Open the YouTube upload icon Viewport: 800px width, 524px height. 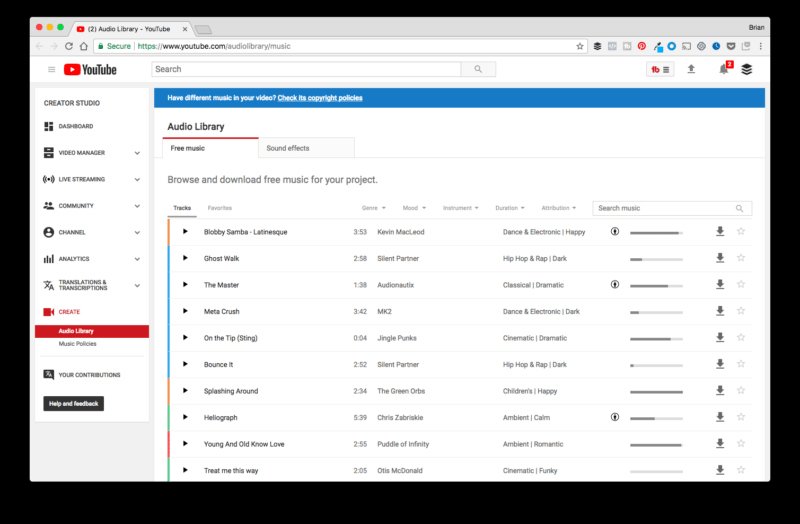point(691,69)
